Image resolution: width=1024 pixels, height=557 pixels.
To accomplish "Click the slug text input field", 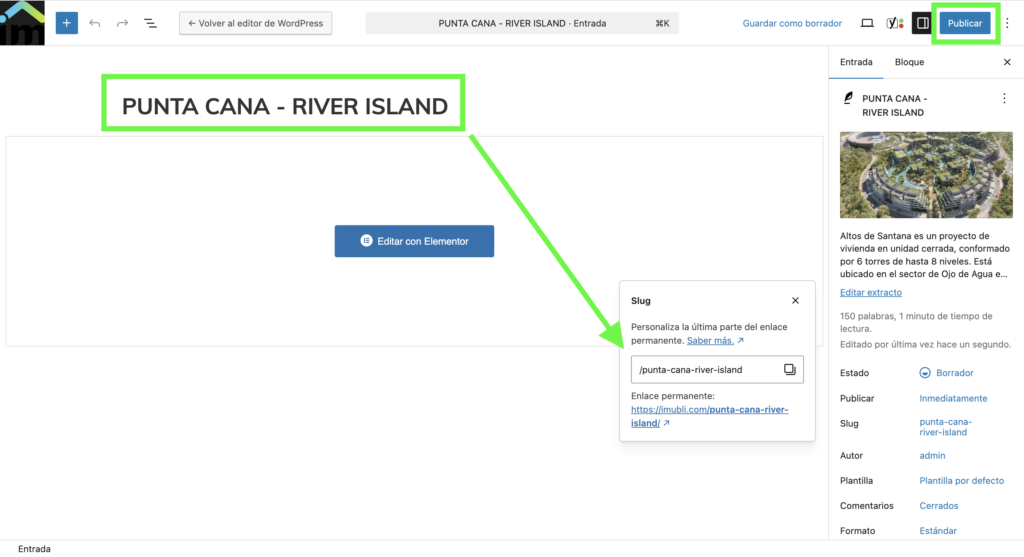I will pyautogui.click(x=705, y=370).
